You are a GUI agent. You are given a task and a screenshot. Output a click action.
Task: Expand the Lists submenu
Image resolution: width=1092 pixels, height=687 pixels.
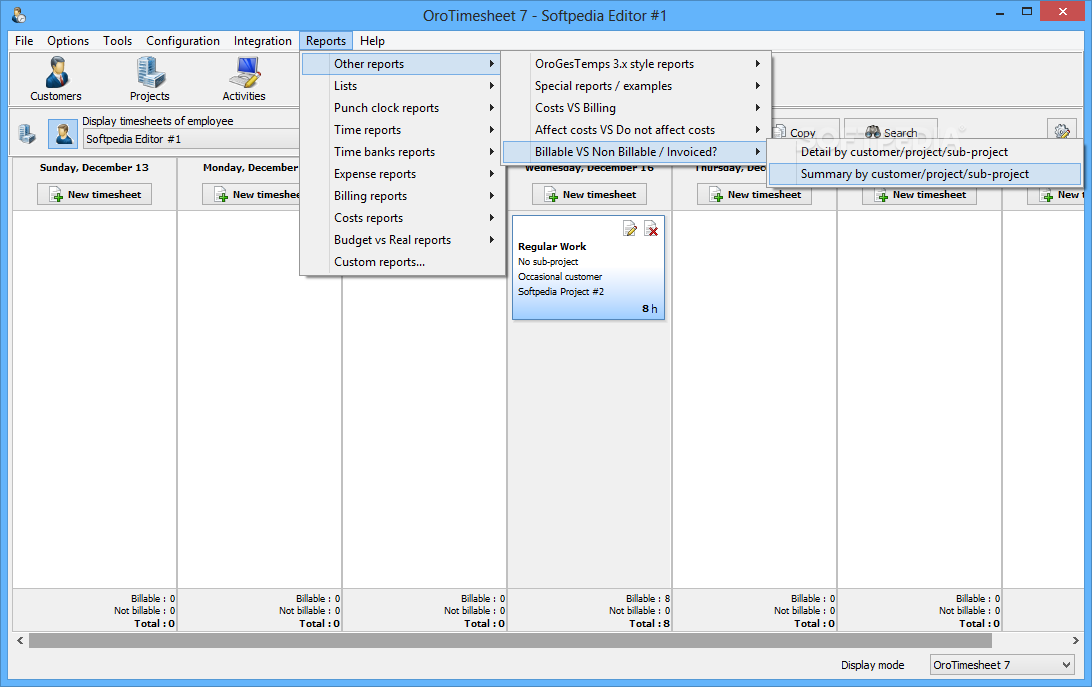(x=403, y=86)
